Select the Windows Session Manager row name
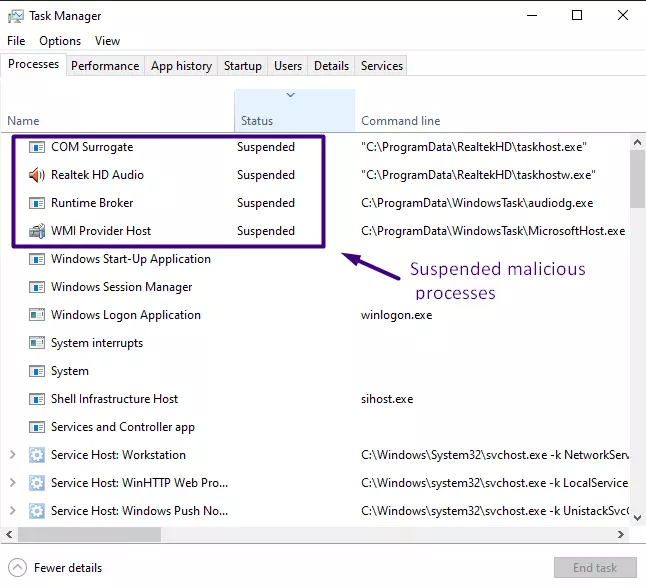This screenshot has width=646, height=588. point(122,287)
